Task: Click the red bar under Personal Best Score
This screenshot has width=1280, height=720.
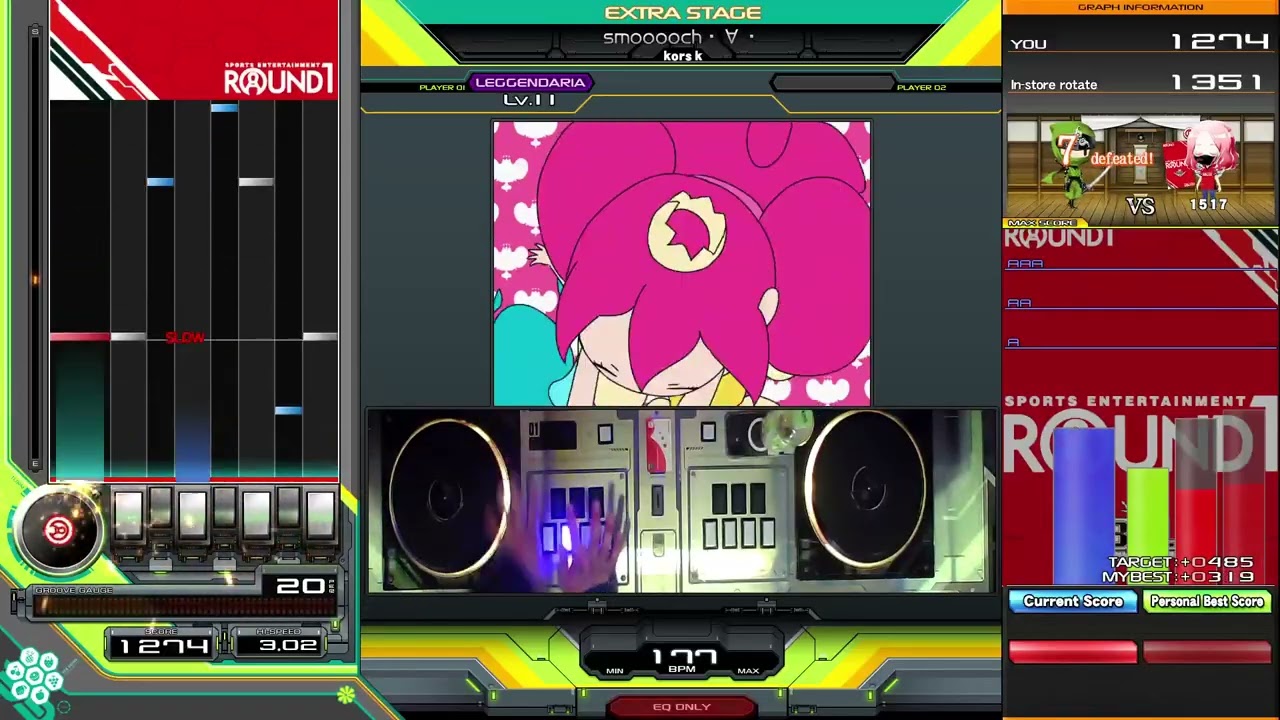Action: (x=1206, y=652)
